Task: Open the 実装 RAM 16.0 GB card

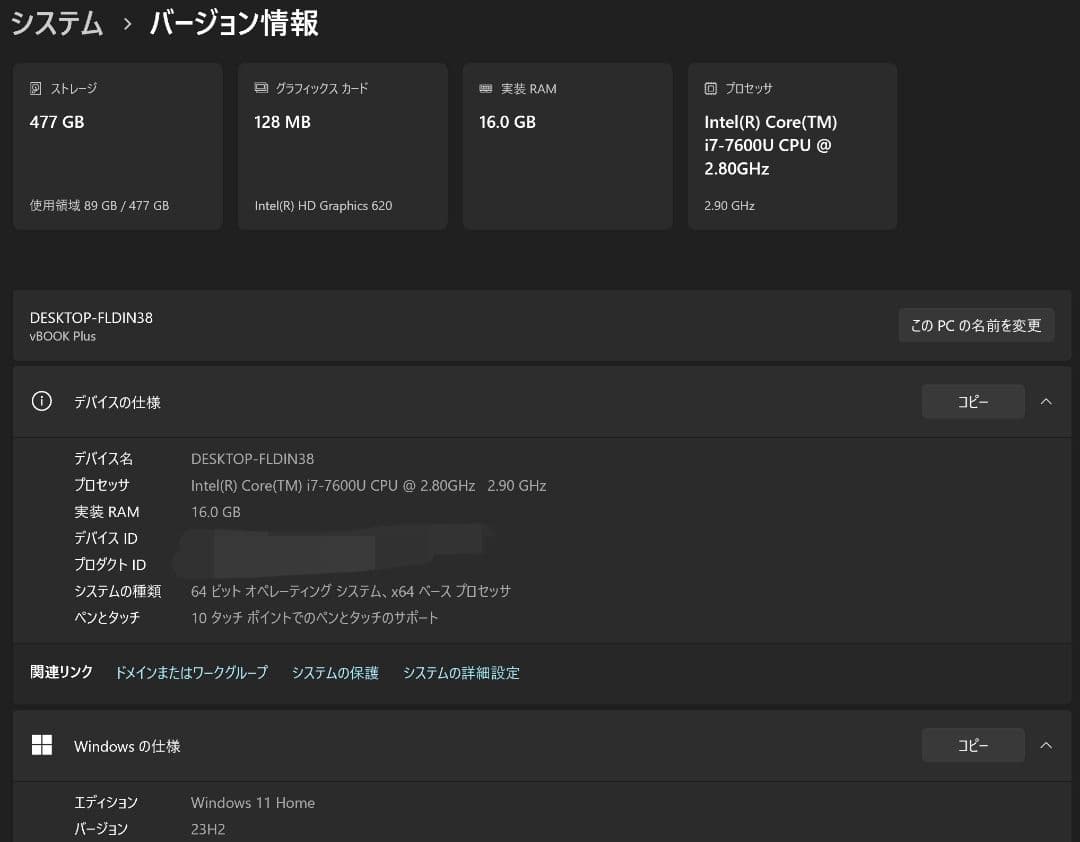Action: coord(568,146)
